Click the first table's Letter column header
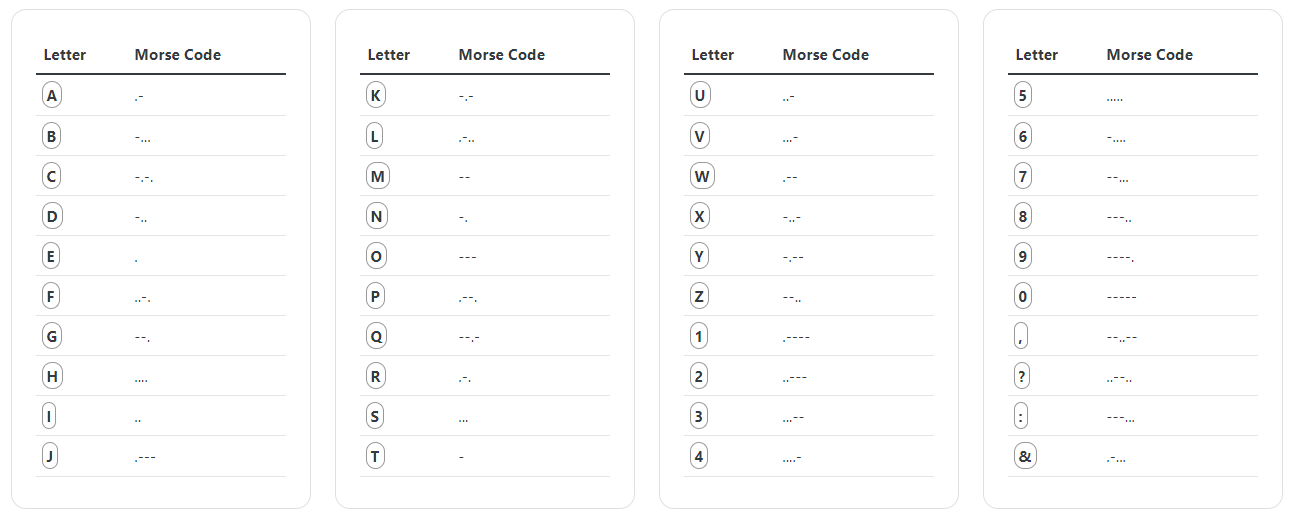This screenshot has height=516, width=1294. (65, 55)
